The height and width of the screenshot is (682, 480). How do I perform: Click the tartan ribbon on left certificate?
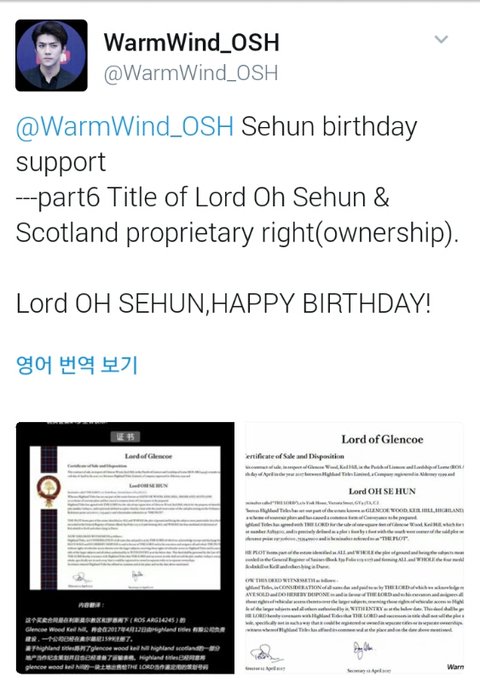48,518
